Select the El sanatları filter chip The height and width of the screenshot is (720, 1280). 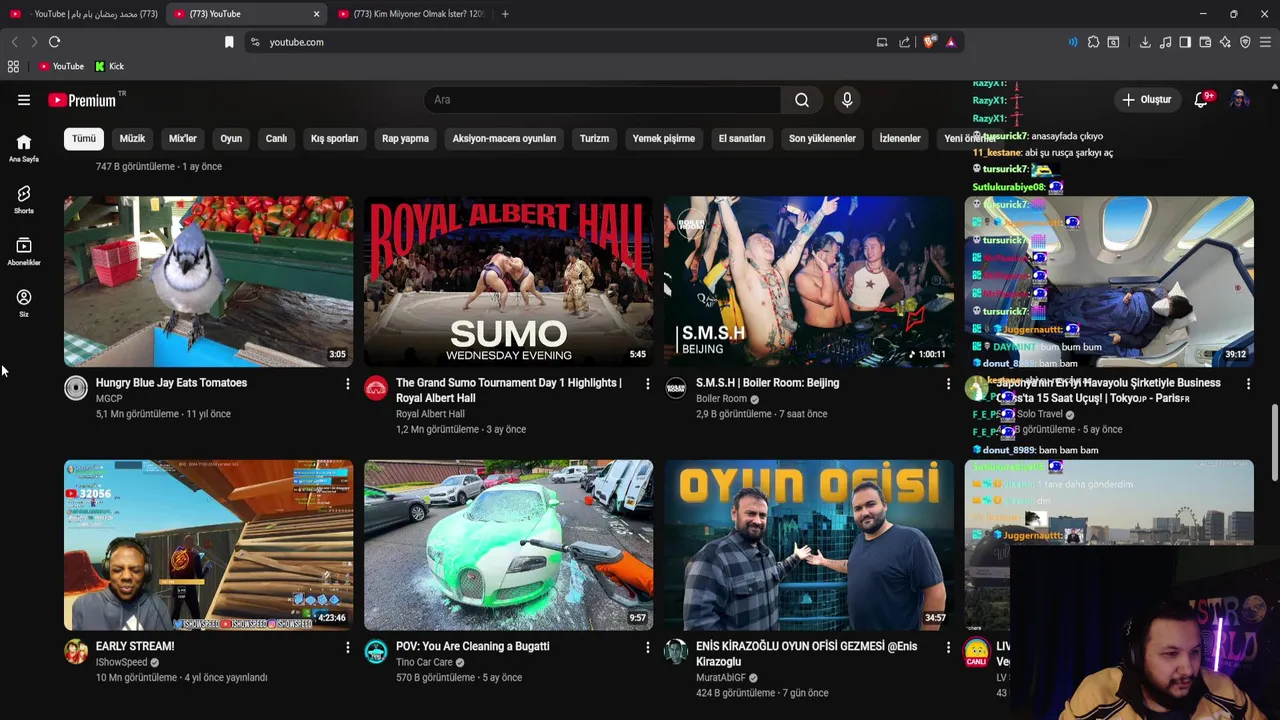(x=742, y=139)
